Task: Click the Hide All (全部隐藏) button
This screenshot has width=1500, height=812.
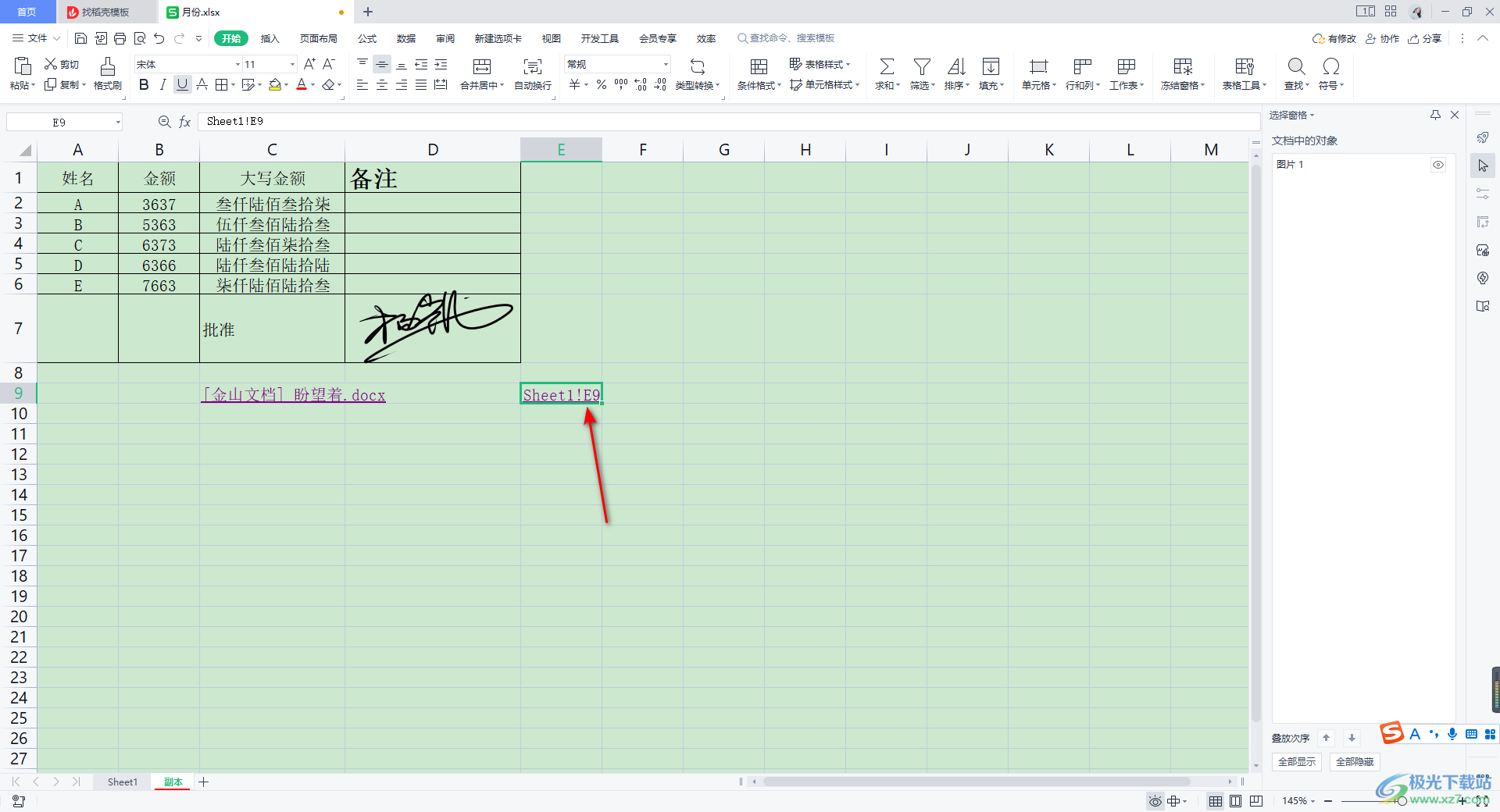Action: 1355,761
